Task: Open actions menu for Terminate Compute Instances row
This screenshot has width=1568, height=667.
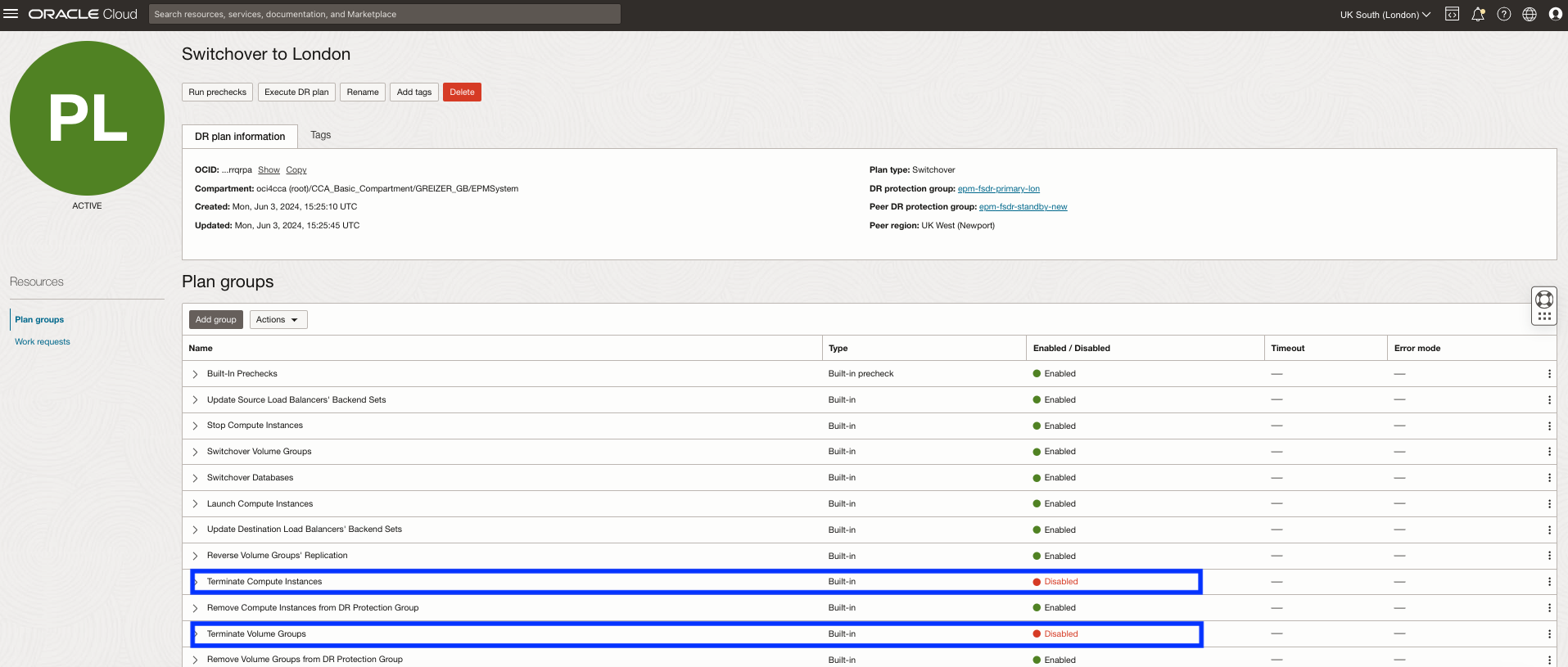Action: (1549, 582)
